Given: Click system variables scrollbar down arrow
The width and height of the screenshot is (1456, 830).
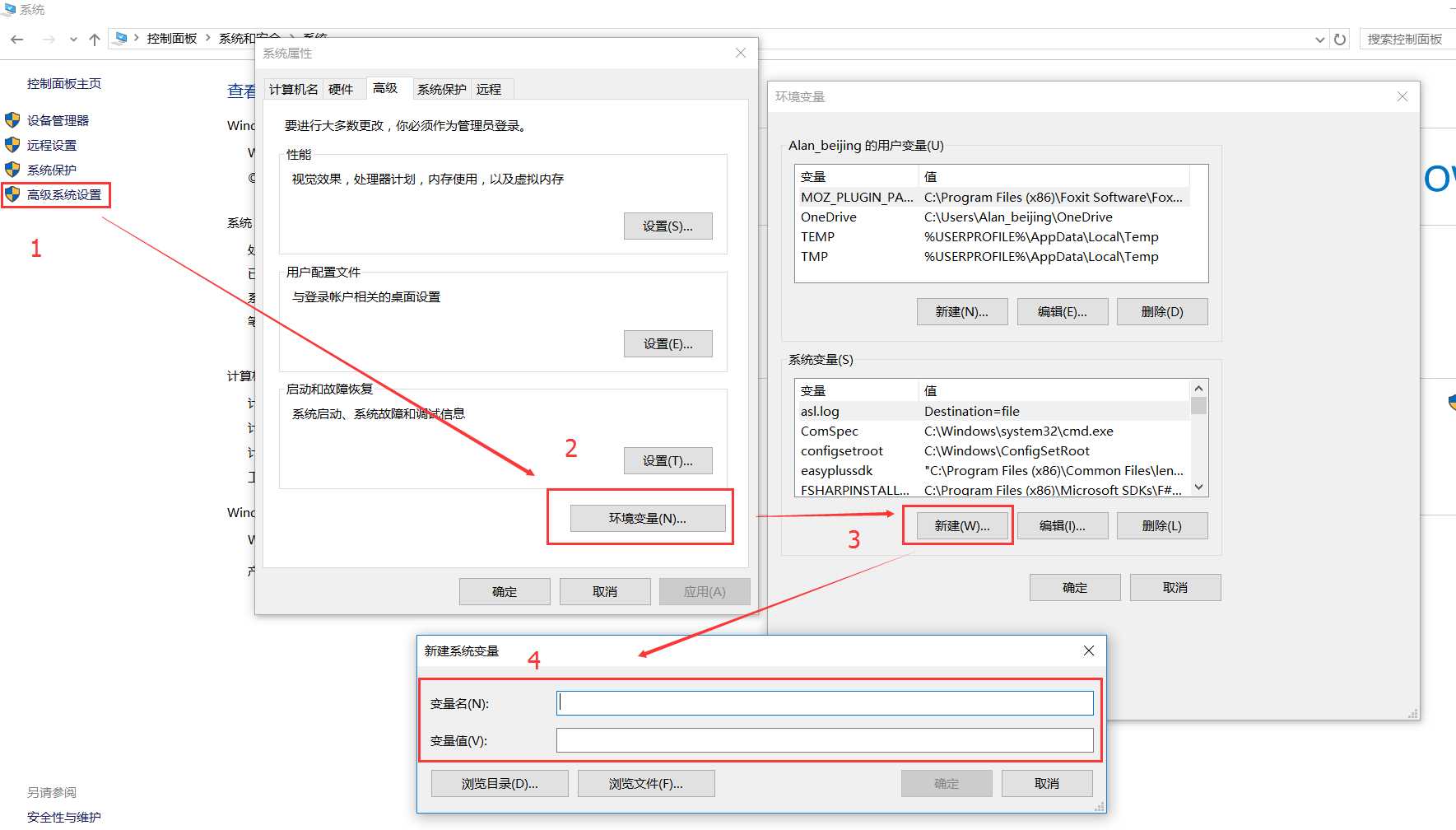Looking at the screenshot, I should (1199, 487).
